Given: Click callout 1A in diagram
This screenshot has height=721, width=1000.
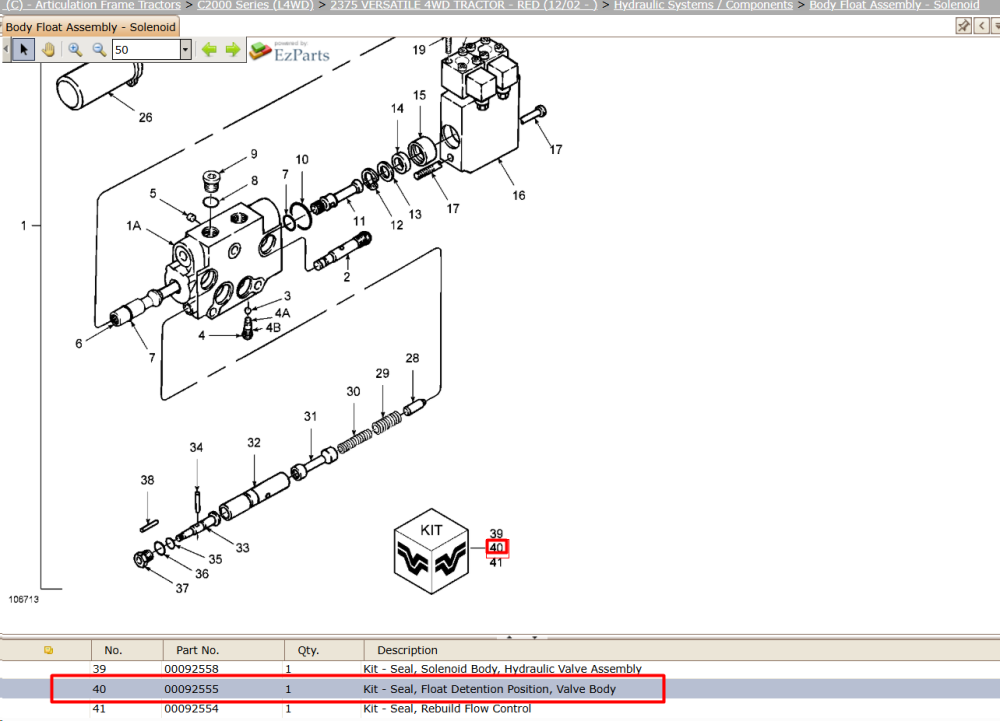Looking at the screenshot, I should (x=133, y=226).
